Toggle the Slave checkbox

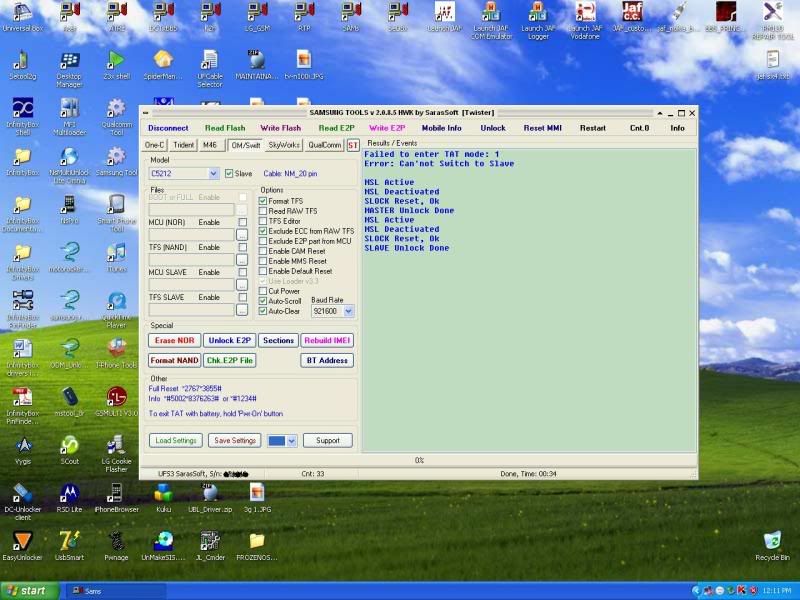coord(229,173)
